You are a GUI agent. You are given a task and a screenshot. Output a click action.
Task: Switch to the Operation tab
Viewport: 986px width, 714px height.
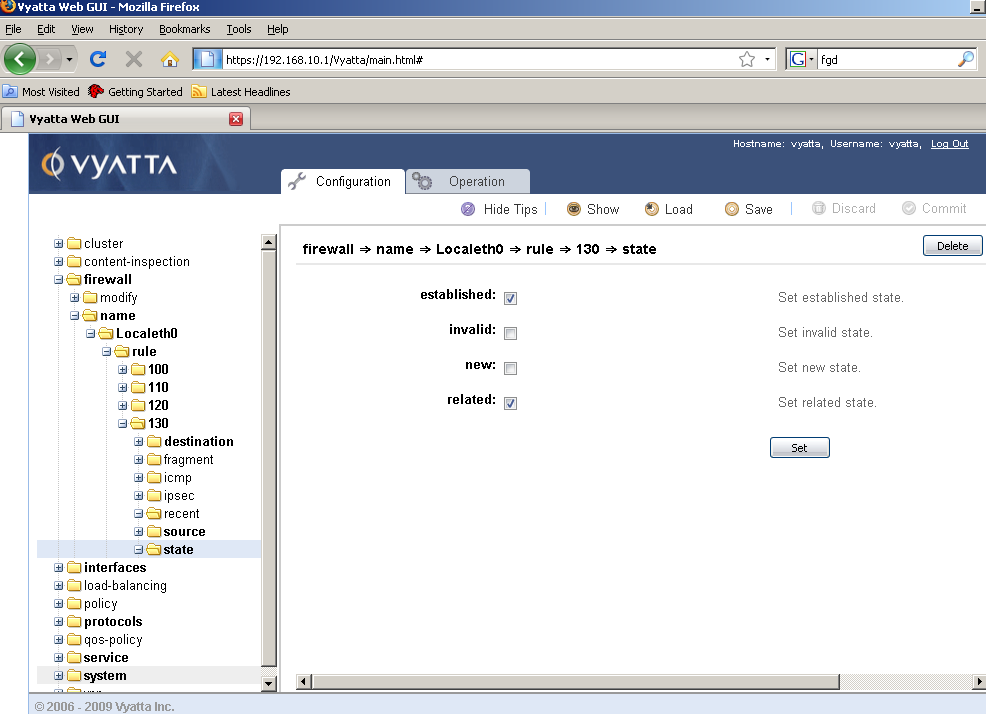point(468,182)
